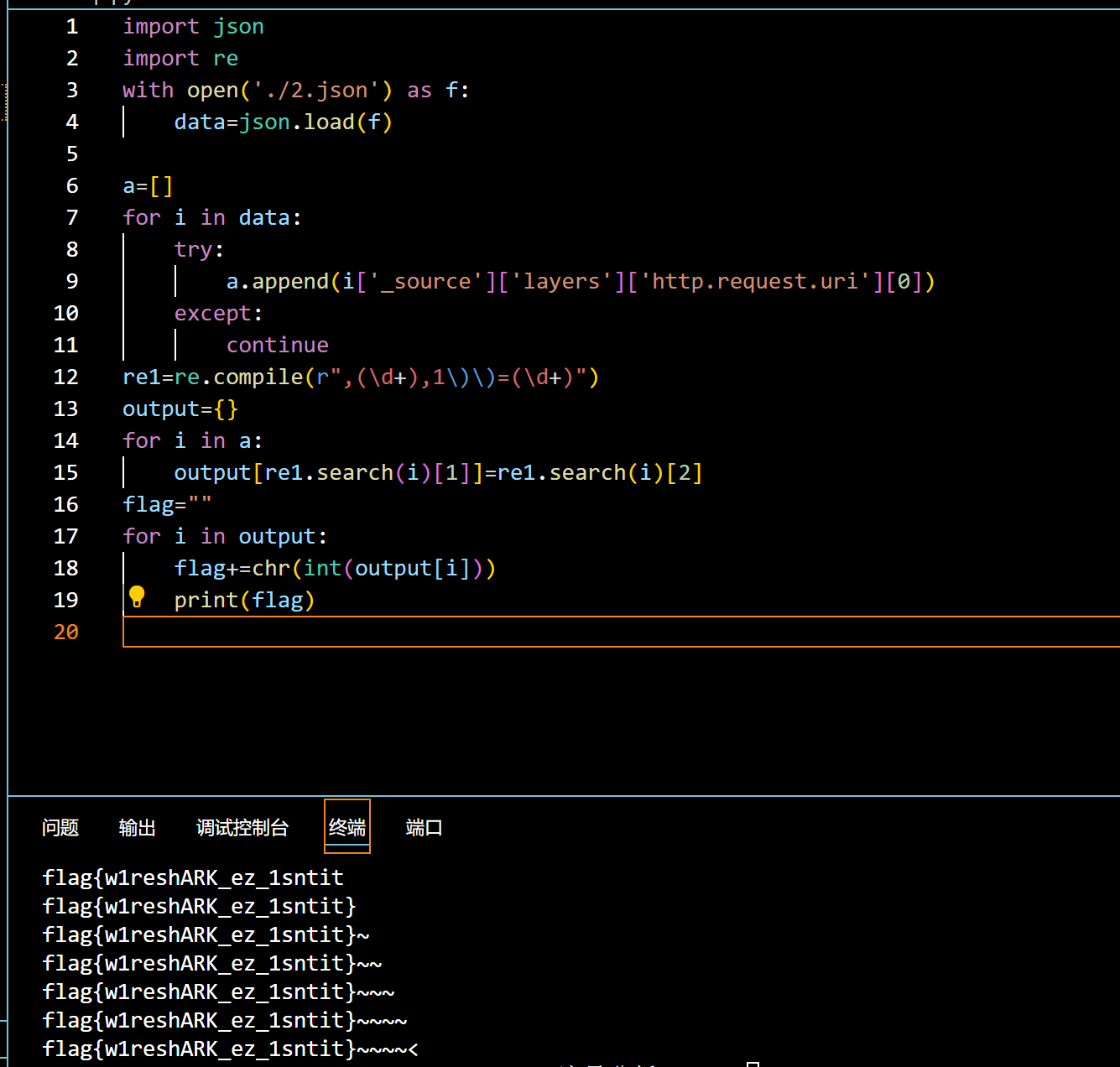1120x1067 pixels.
Task: Click terminal output line ending with '~~~~<'
Action: pyautogui.click(x=231, y=1049)
